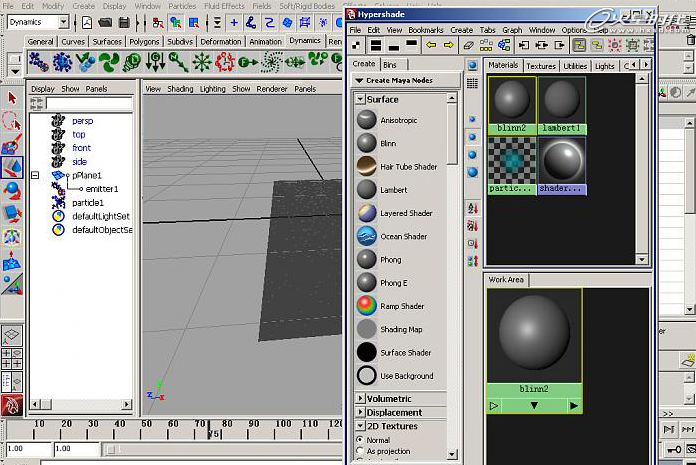Click the Use Background node icon

click(x=367, y=375)
